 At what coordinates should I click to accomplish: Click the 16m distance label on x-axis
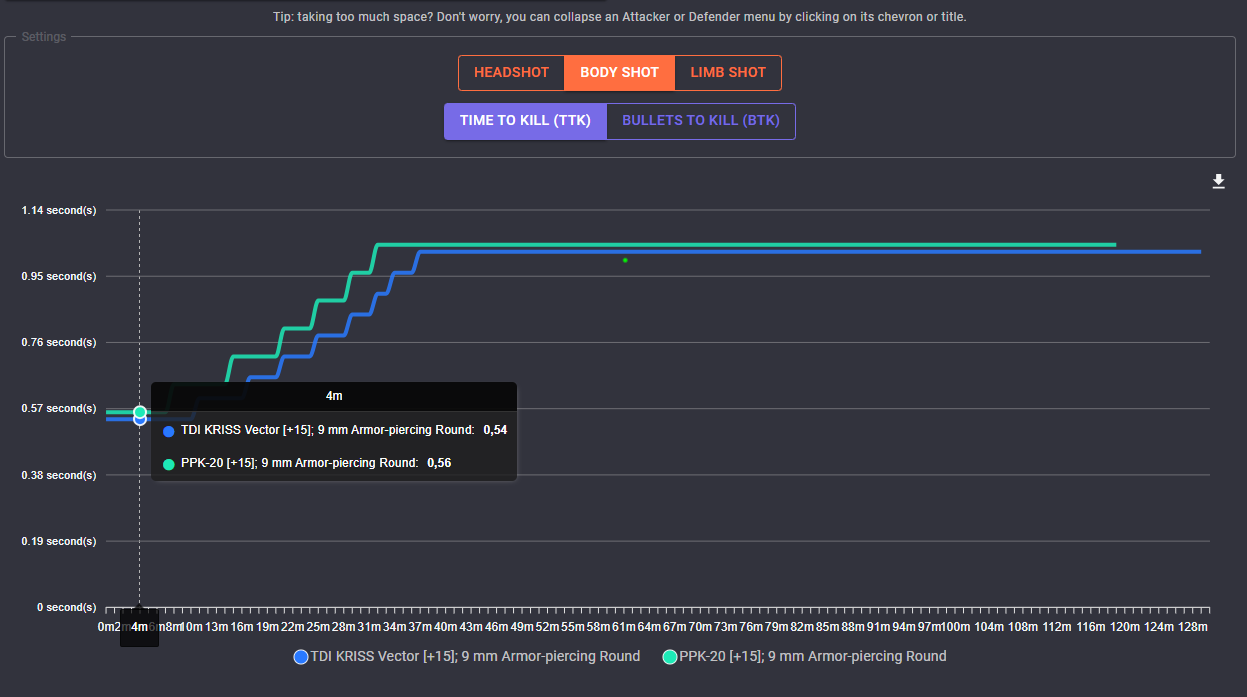(x=242, y=627)
